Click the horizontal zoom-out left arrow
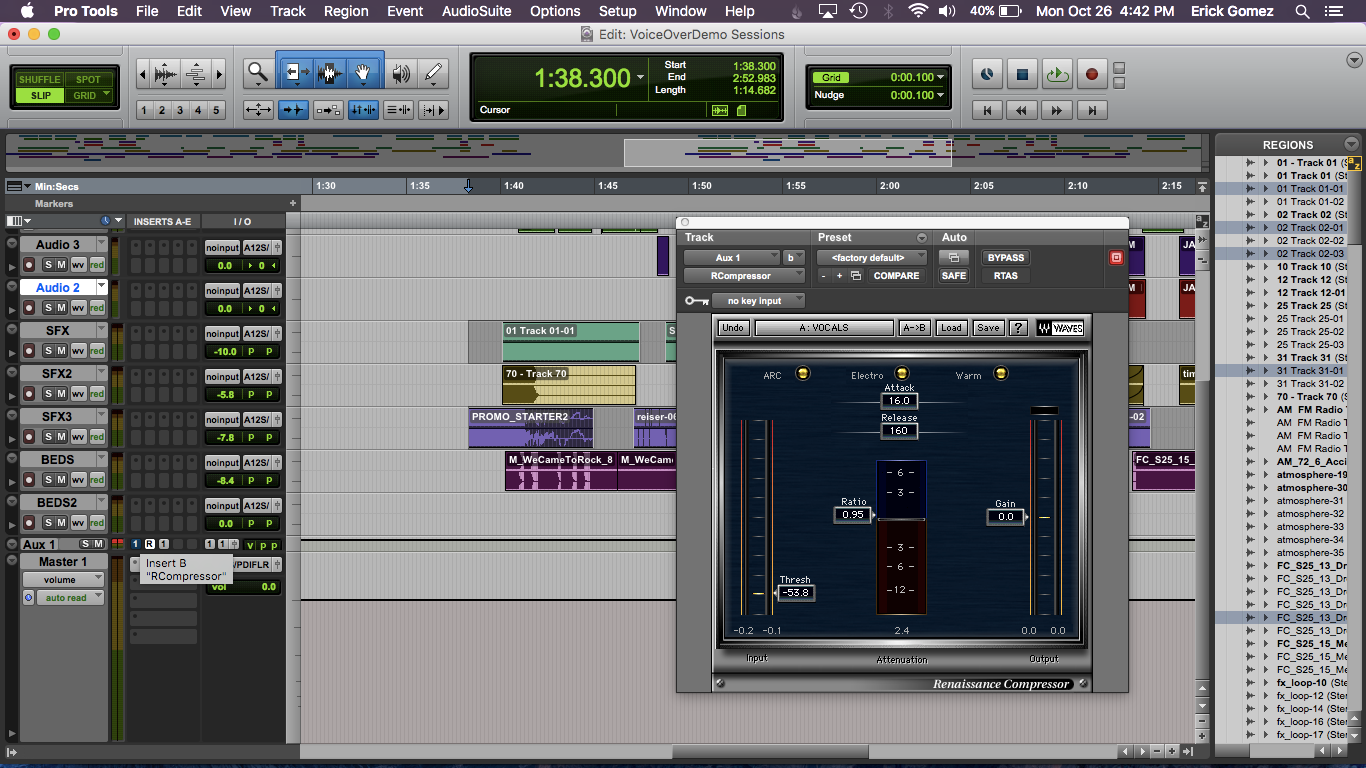 point(142,74)
